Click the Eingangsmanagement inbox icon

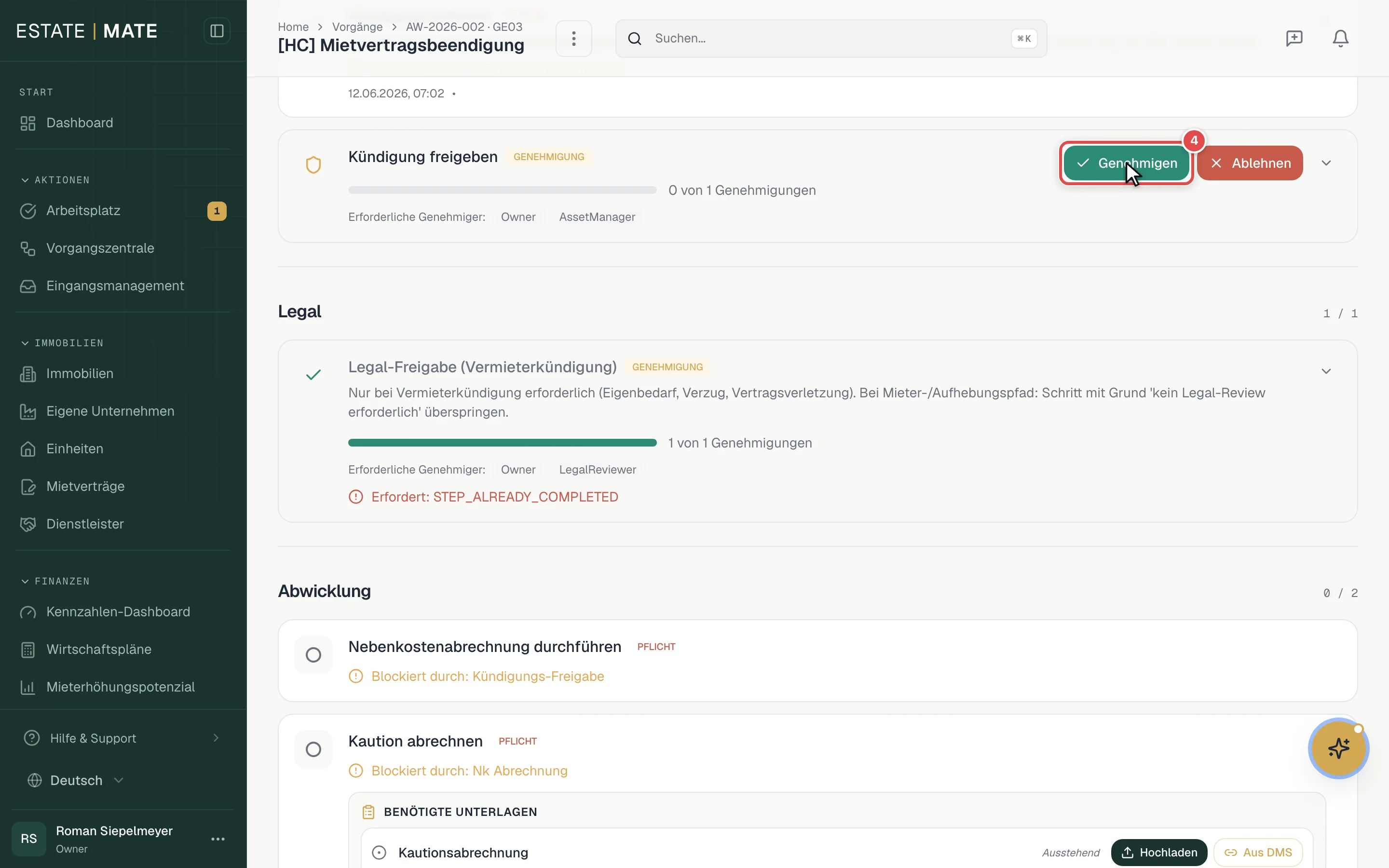tap(27, 286)
